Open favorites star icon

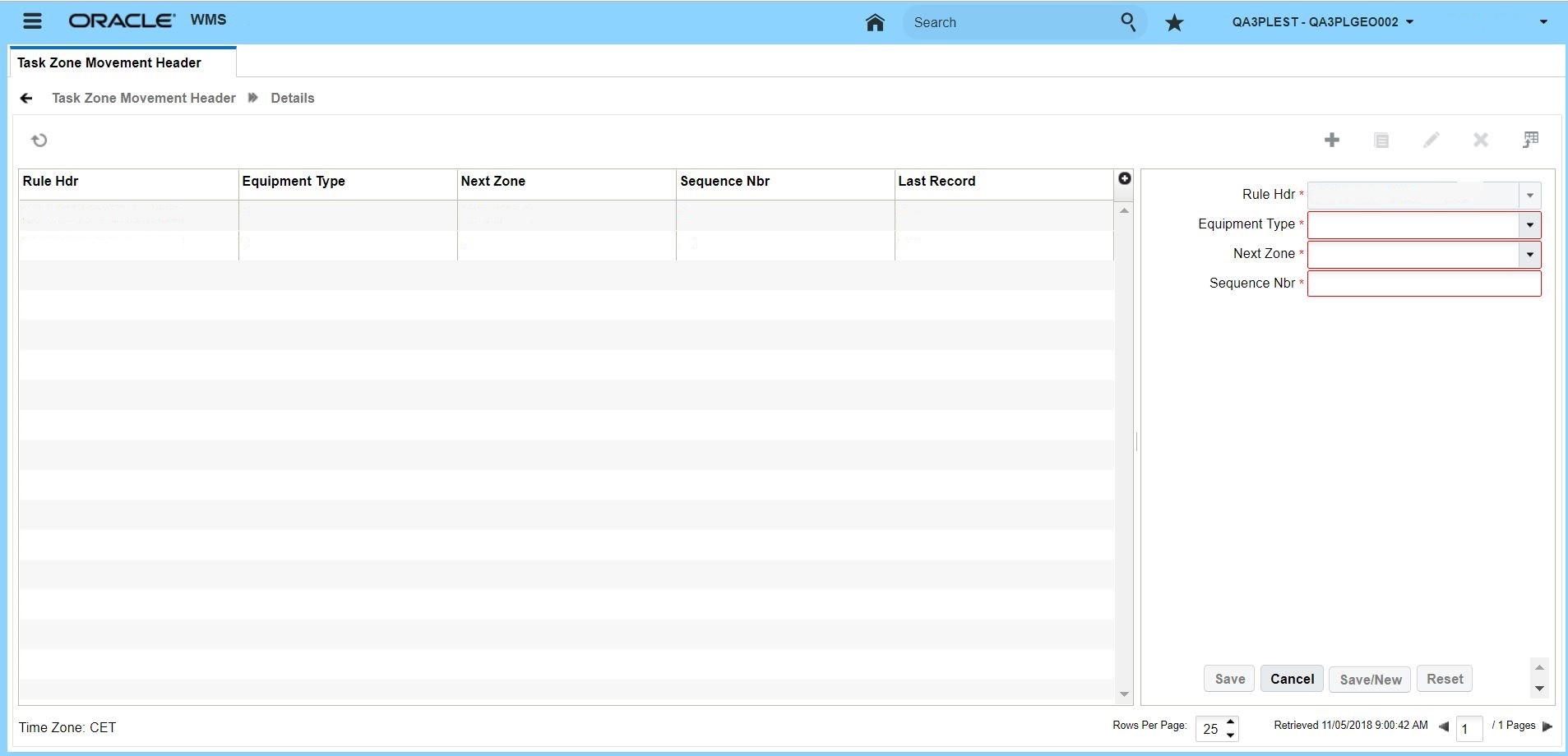click(1174, 23)
